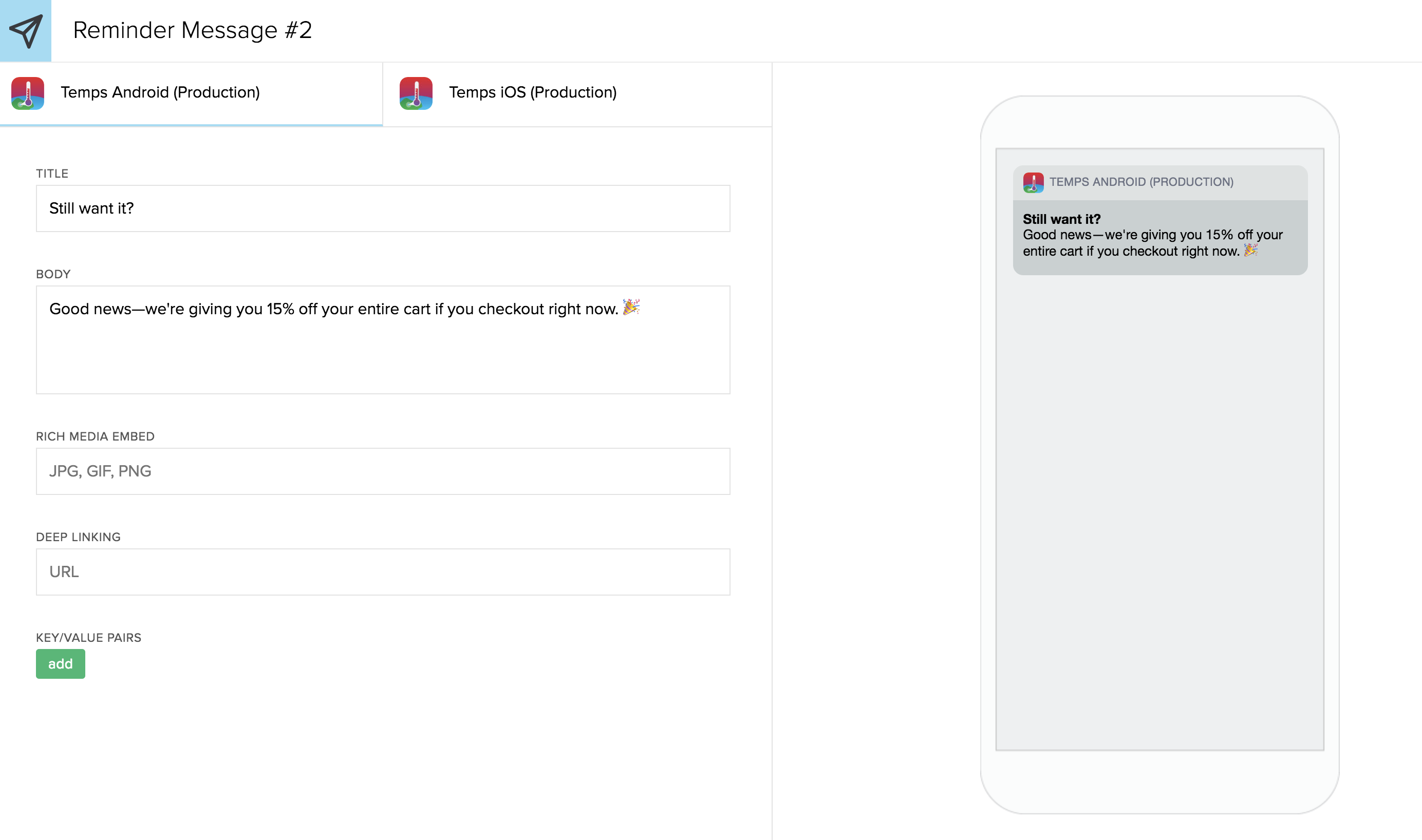Click the Temps iOS app icon in tab
Viewport: 1422px width, 840px height.
tap(416, 93)
